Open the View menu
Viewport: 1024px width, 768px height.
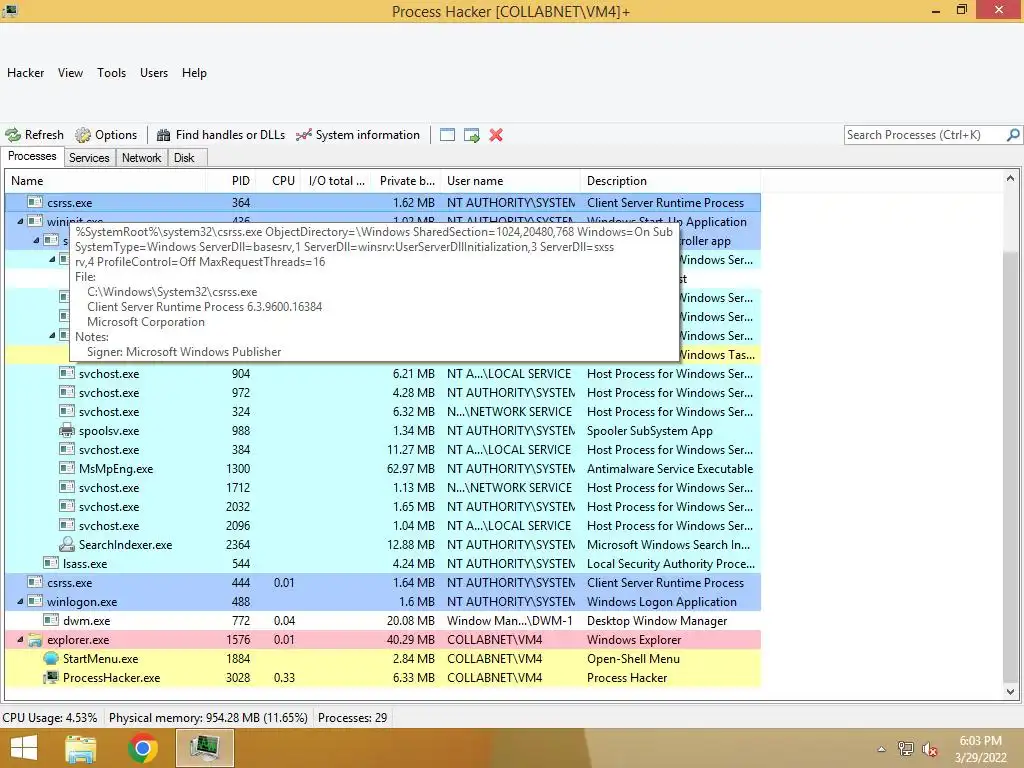(70, 73)
